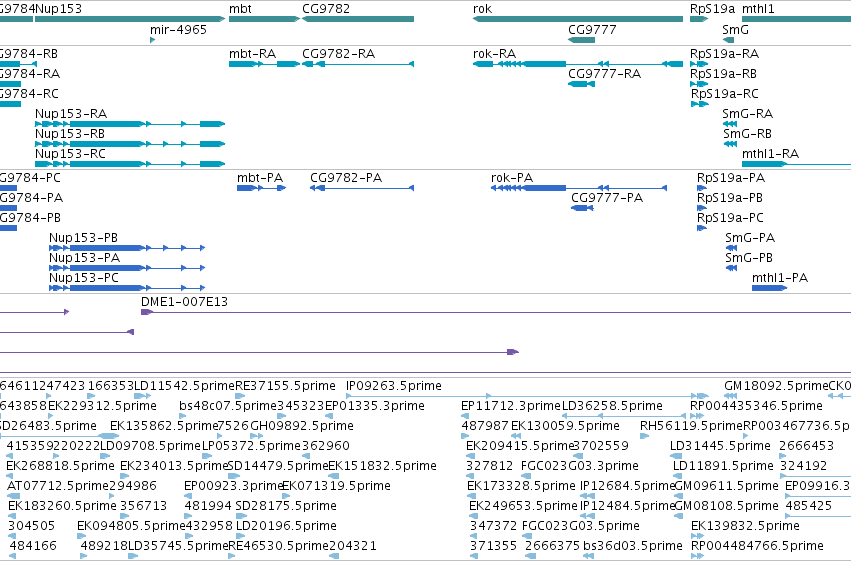Click the mbt gene label
The width and height of the screenshot is (851, 561).
240,9
